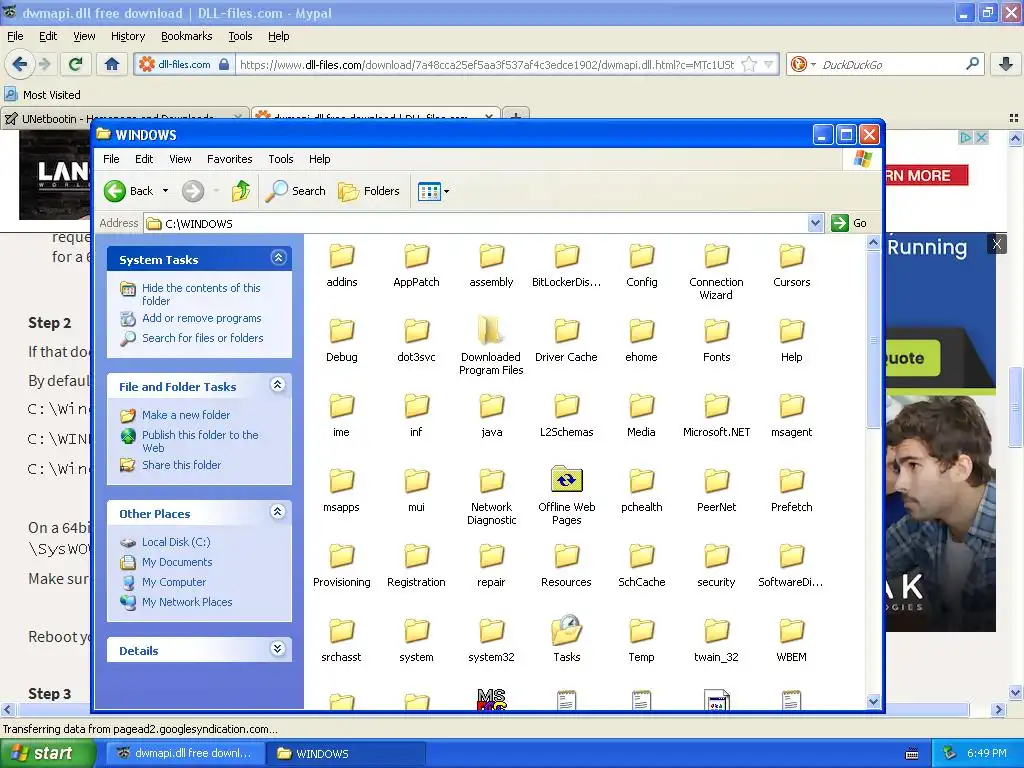The height and width of the screenshot is (768, 1024).
Task: Open Search in the WINDOWS explorer toolbar
Action: (296, 191)
